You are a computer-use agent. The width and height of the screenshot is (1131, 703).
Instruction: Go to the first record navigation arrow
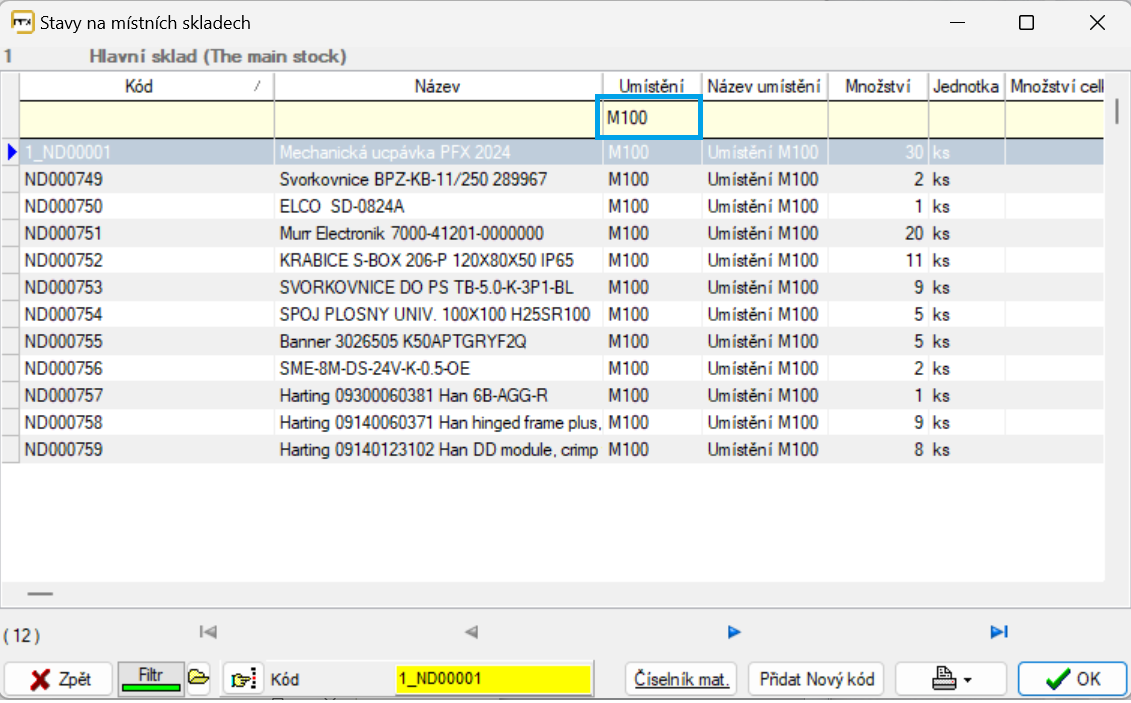[208, 632]
